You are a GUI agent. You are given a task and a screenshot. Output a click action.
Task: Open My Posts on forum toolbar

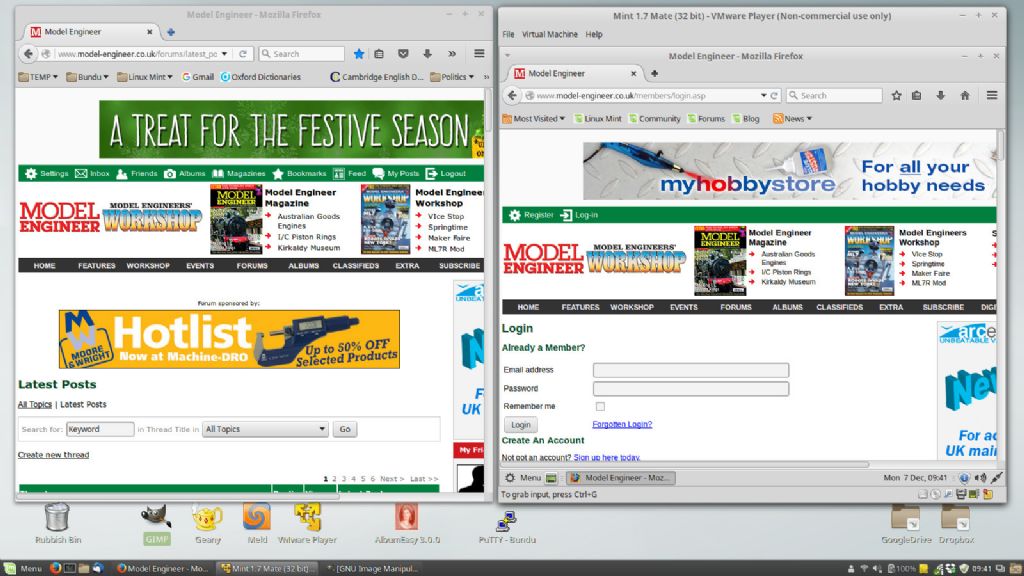click(x=396, y=173)
